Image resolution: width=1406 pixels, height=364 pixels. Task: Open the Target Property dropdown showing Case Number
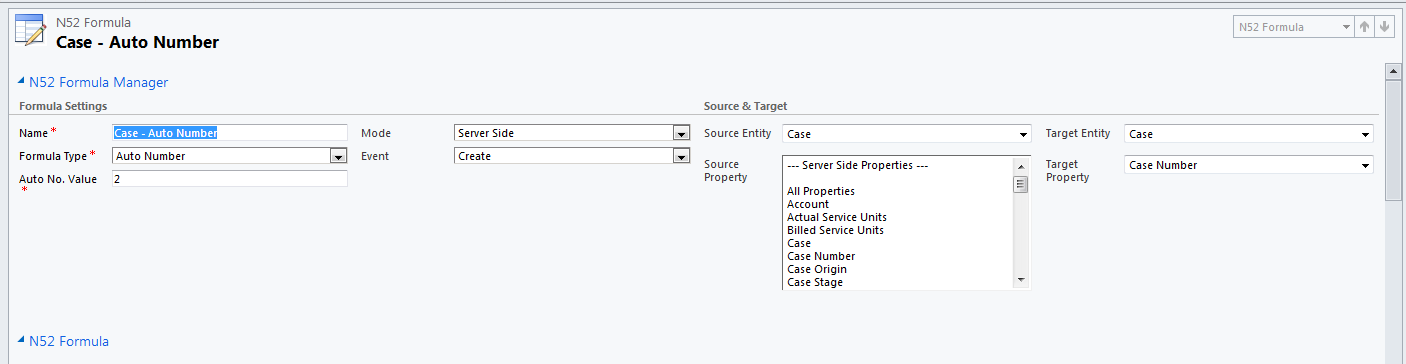(x=1249, y=165)
